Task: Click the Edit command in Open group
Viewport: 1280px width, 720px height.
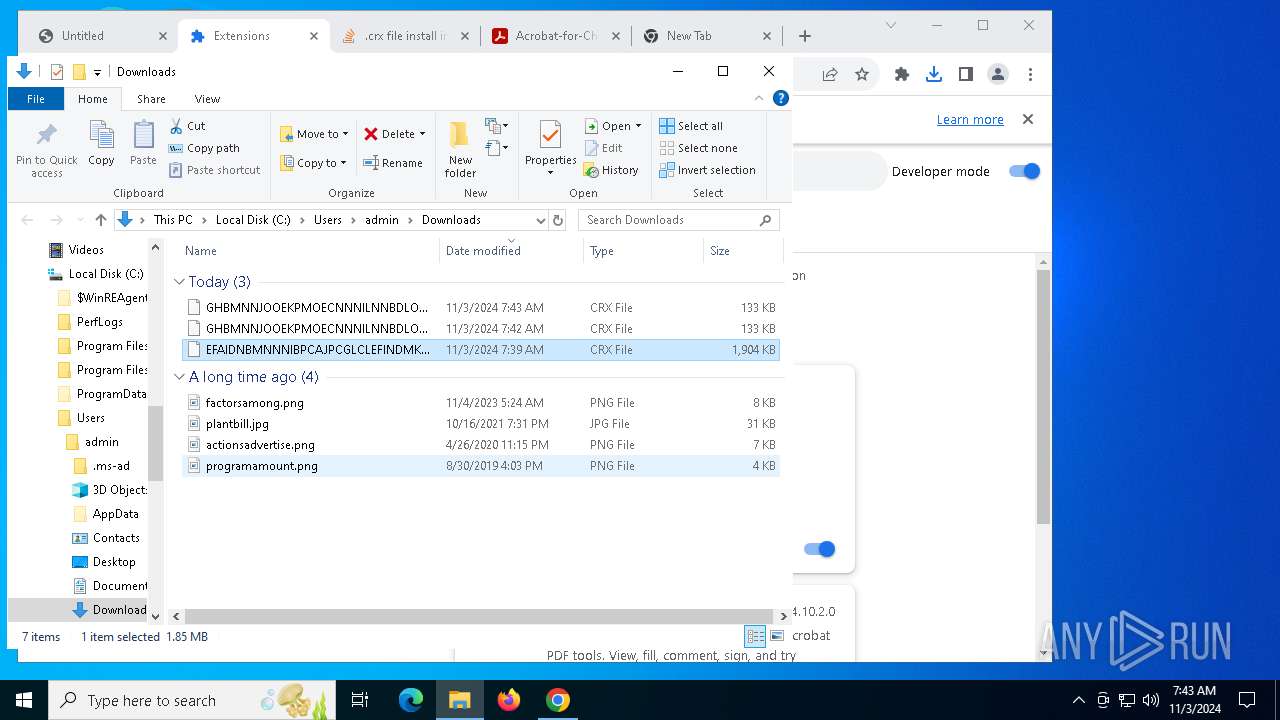Action: coord(603,148)
